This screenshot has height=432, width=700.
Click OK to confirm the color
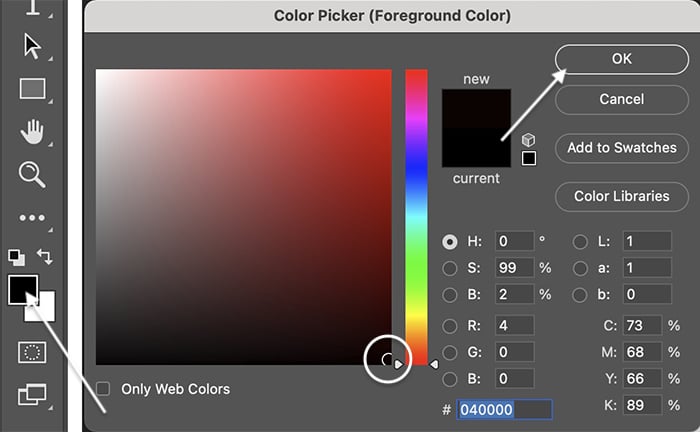coord(622,59)
